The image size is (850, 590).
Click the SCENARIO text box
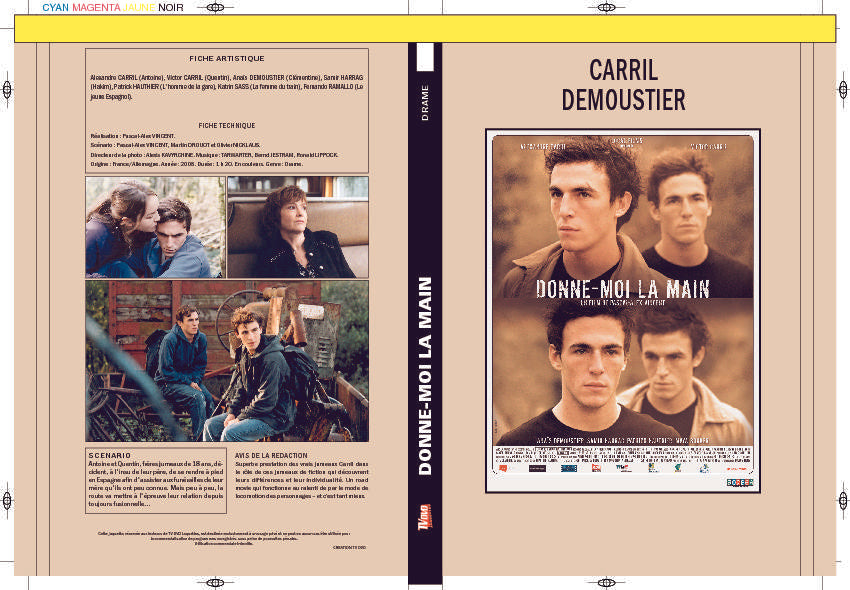(156, 479)
